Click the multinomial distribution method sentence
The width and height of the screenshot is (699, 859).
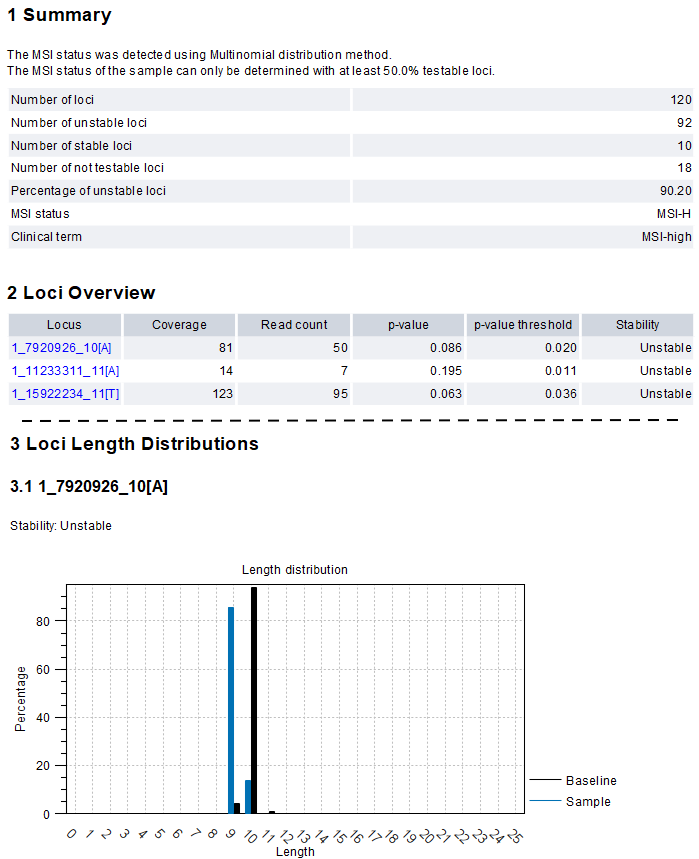[199, 55]
